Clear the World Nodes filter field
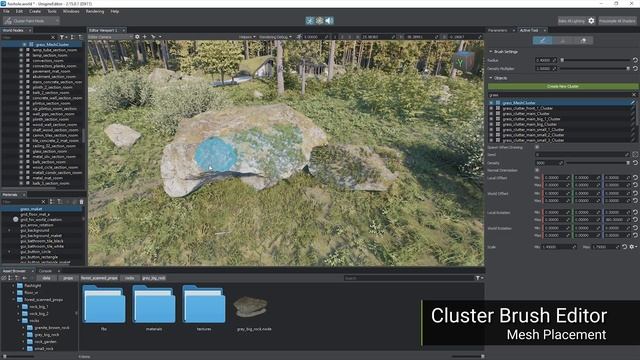Viewport: 640px width, 360px height. [53, 37]
